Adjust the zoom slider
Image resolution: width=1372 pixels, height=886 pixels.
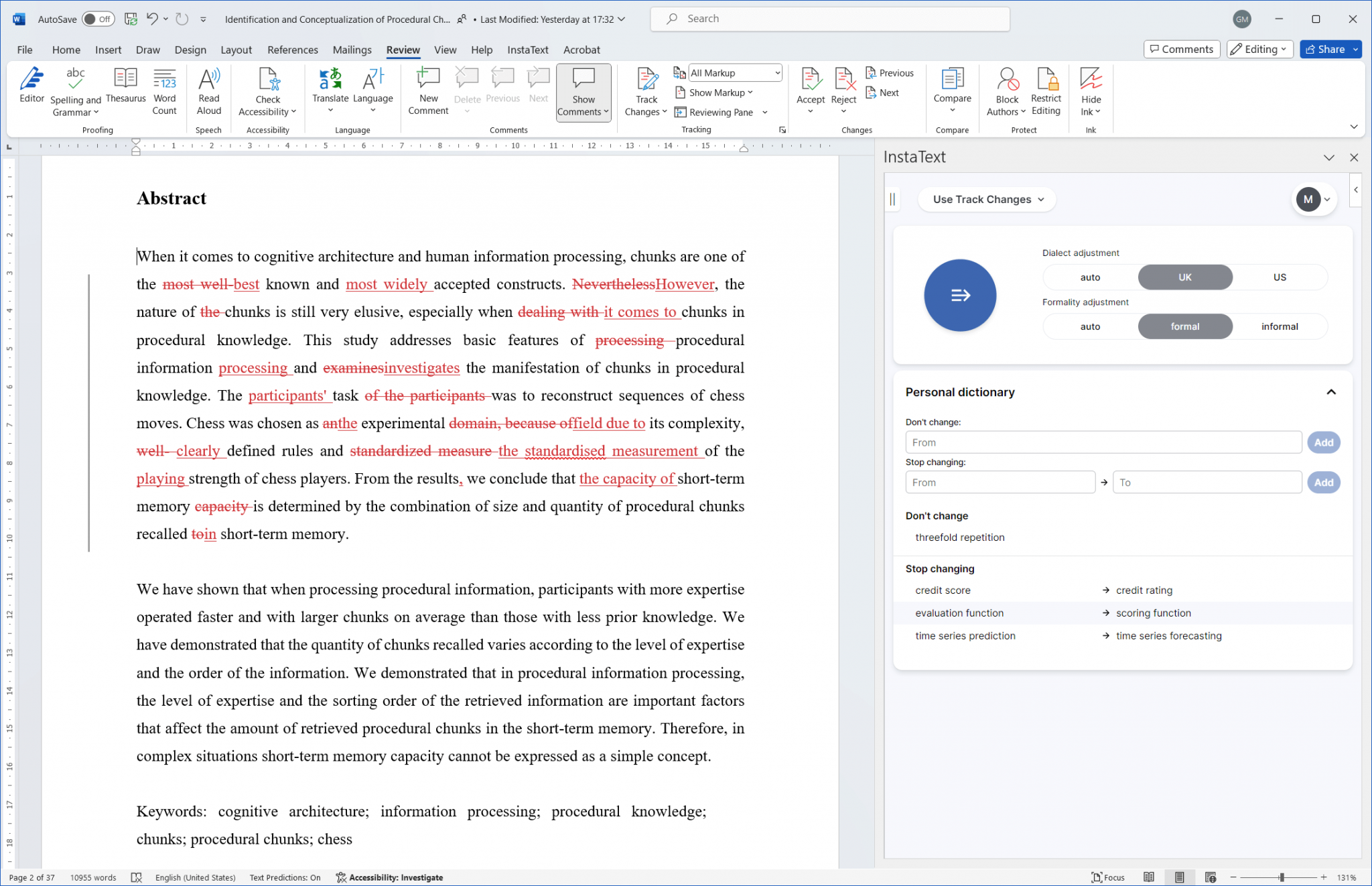coord(1281,877)
